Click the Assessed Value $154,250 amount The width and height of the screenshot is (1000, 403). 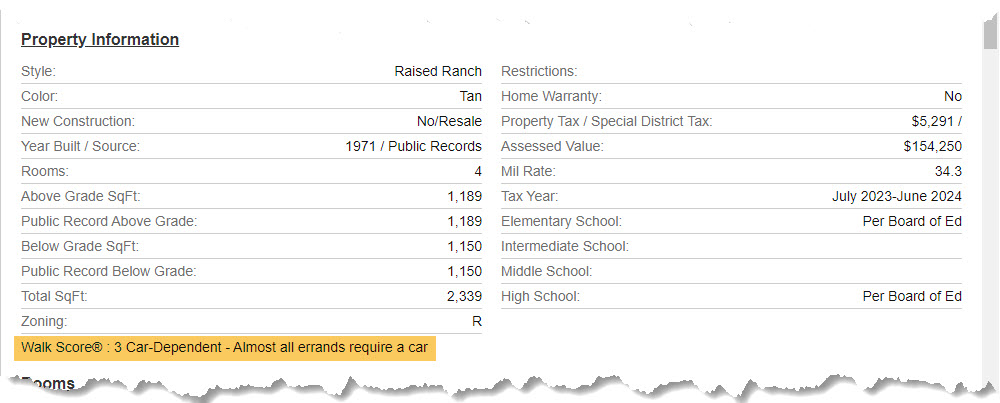point(932,146)
